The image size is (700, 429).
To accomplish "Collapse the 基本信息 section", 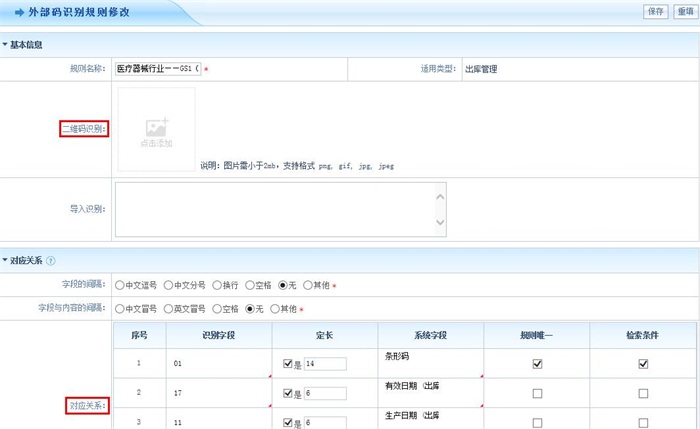I will pos(5,45).
